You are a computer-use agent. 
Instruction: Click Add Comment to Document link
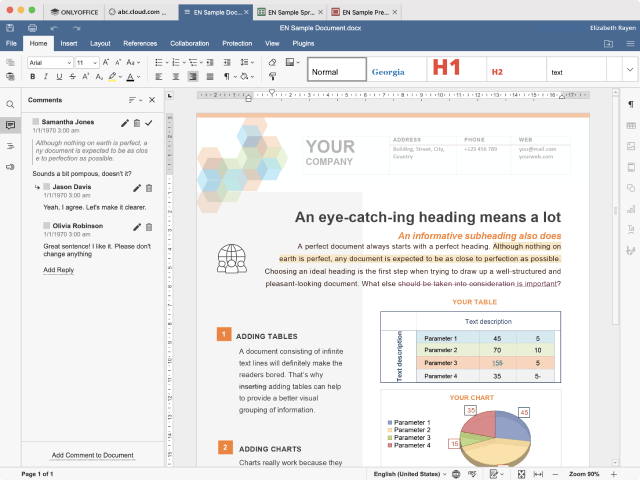click(92, 455)
